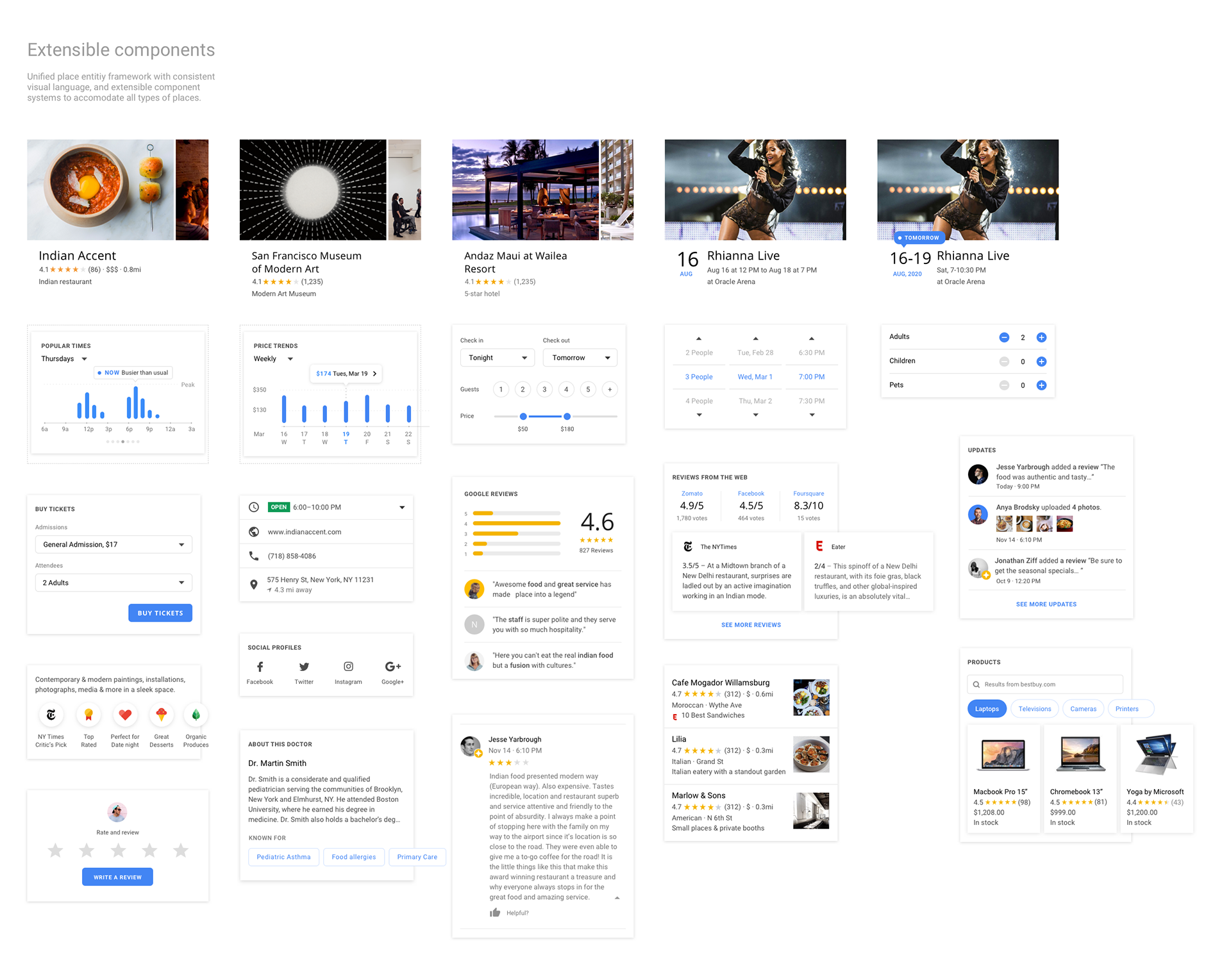1231x980 pixels.
Task: Click the down arrow below the time column
Action: point(812,415)
